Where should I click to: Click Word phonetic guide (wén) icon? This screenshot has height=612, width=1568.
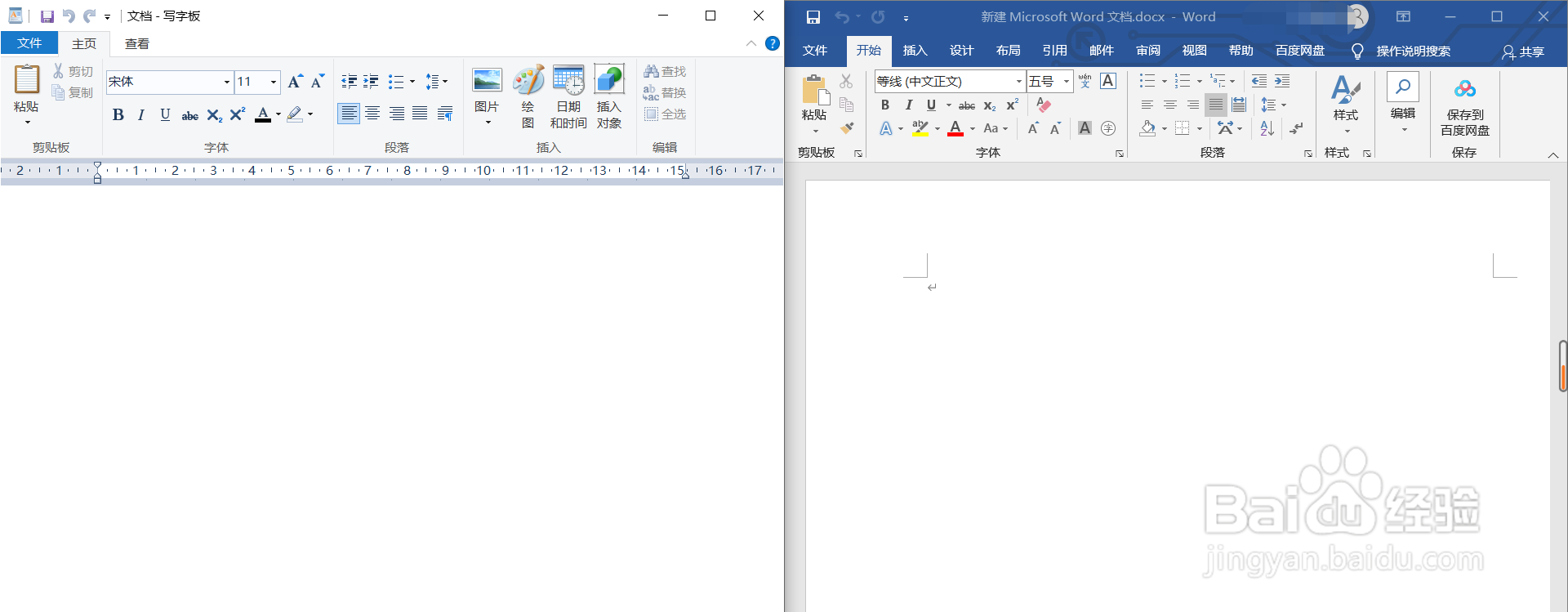pyautogui.click(x=1085, y=81)
